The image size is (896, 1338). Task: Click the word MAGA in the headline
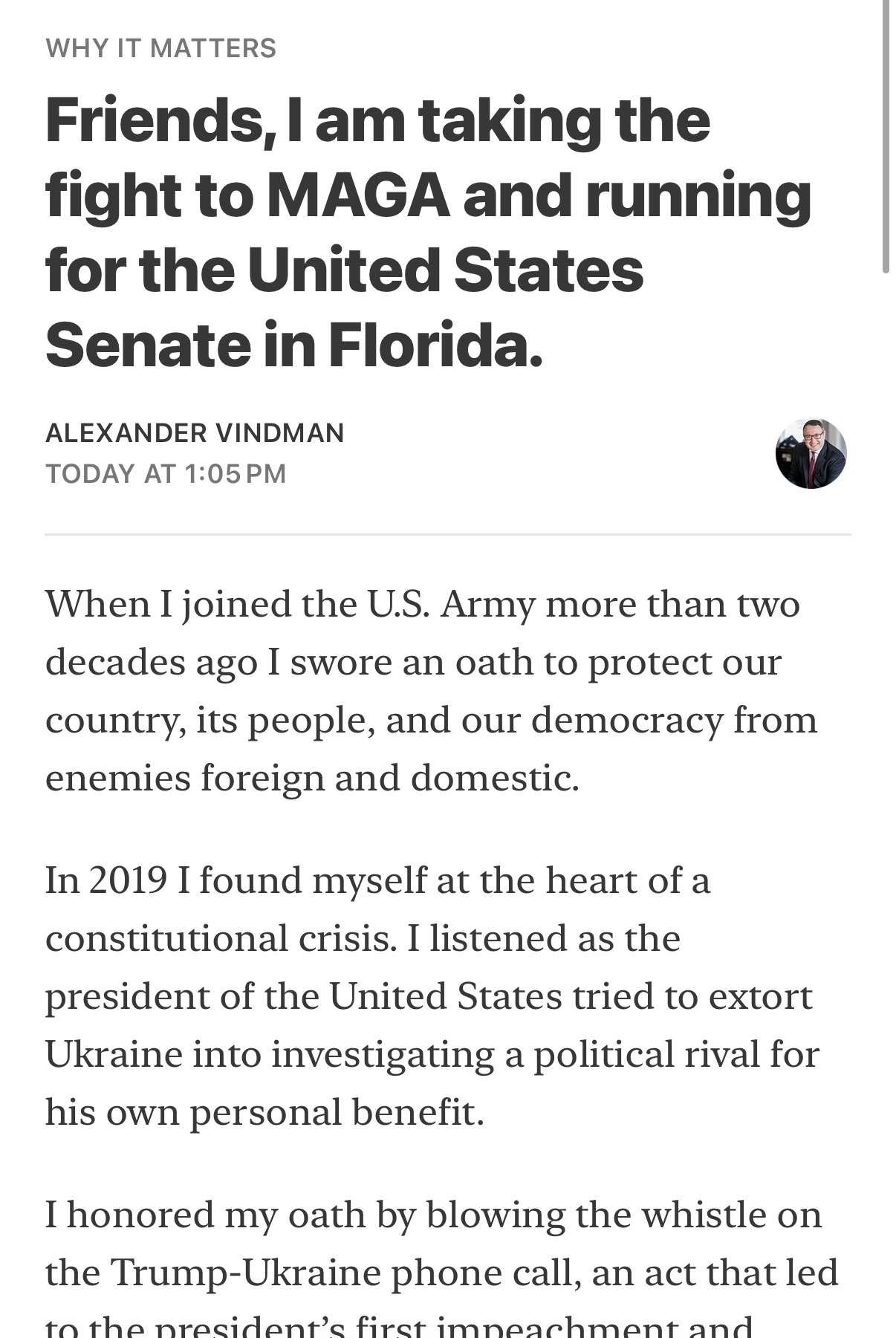(358, 195)
